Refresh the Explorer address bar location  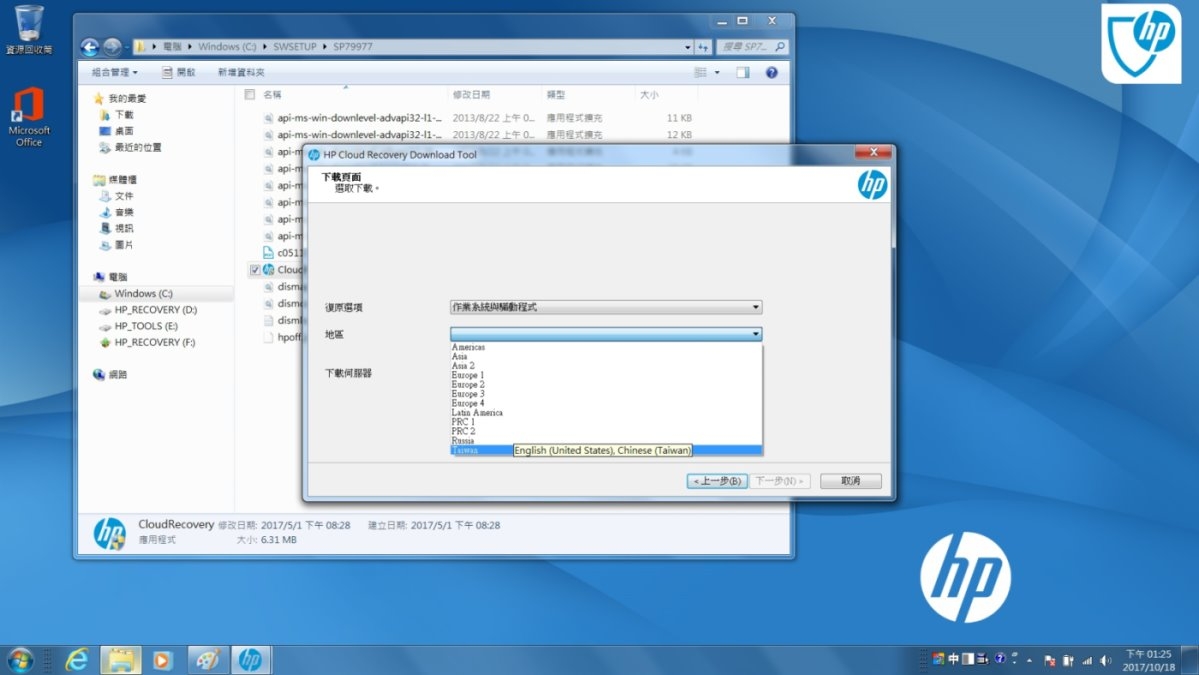click(703, 47)
